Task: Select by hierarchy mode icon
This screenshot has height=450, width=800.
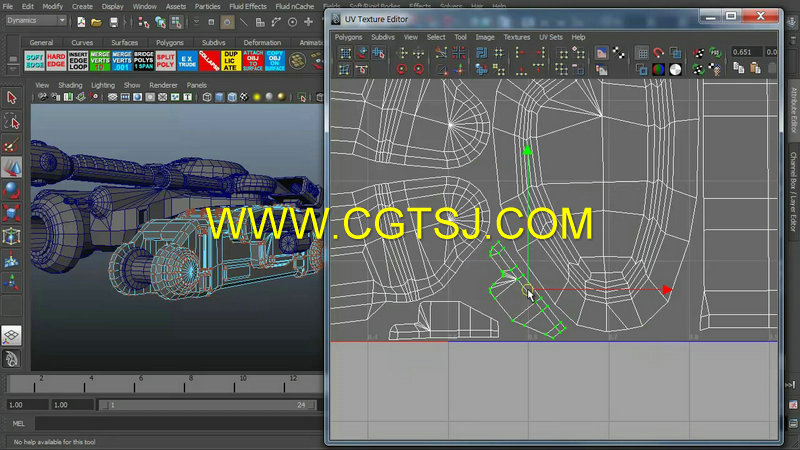Action: coord(144,22)
